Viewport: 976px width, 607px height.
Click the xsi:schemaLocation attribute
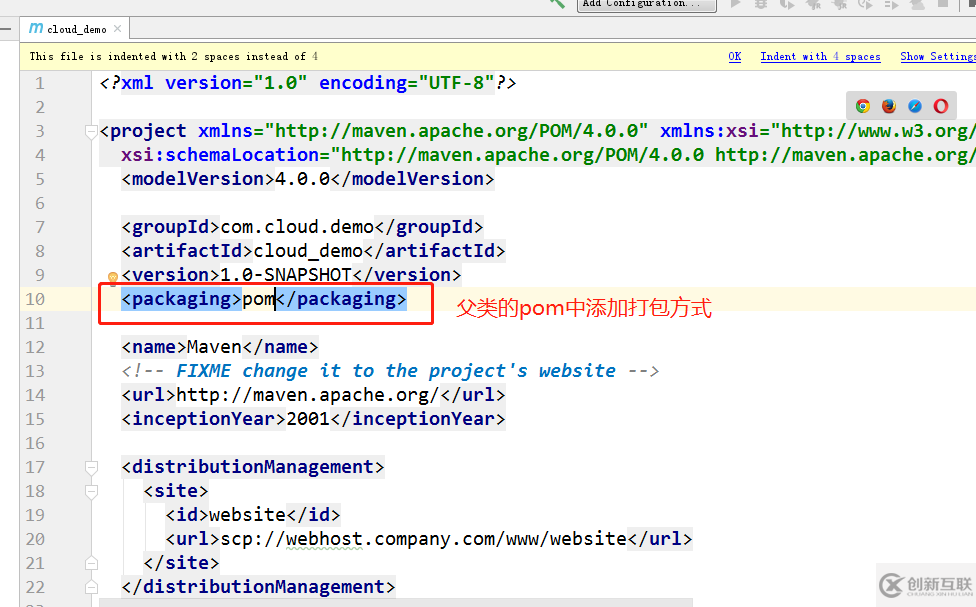(548, 155)
